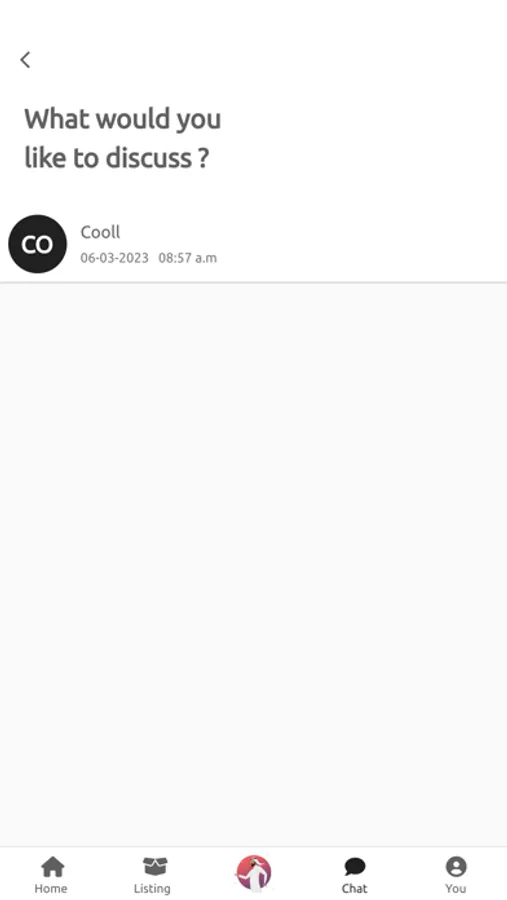Click the empty chat list area
The height and width of the screenshot is (900, 507).
[253, 564]
